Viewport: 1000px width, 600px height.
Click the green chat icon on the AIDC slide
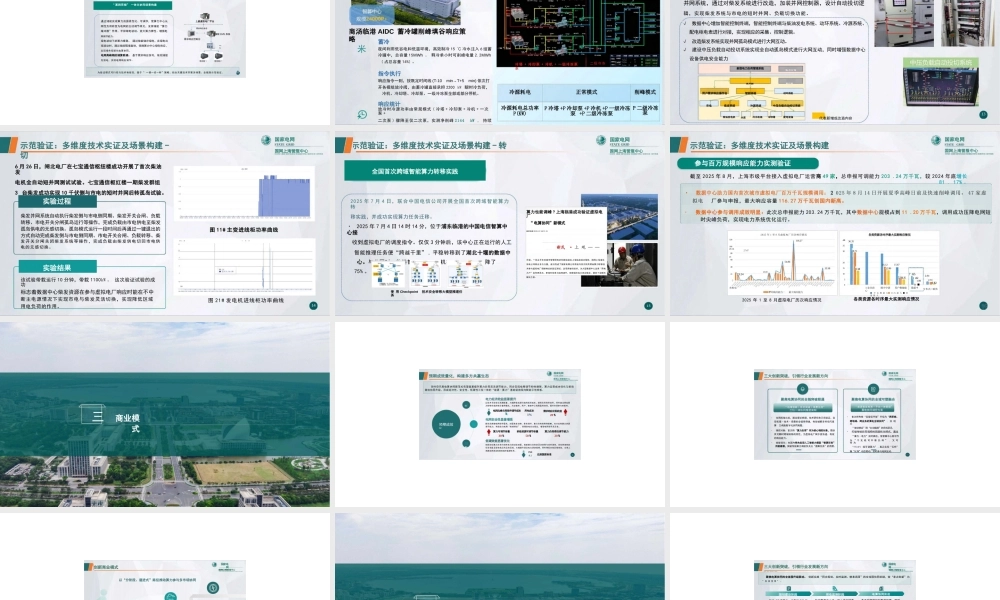coord(362,115)
